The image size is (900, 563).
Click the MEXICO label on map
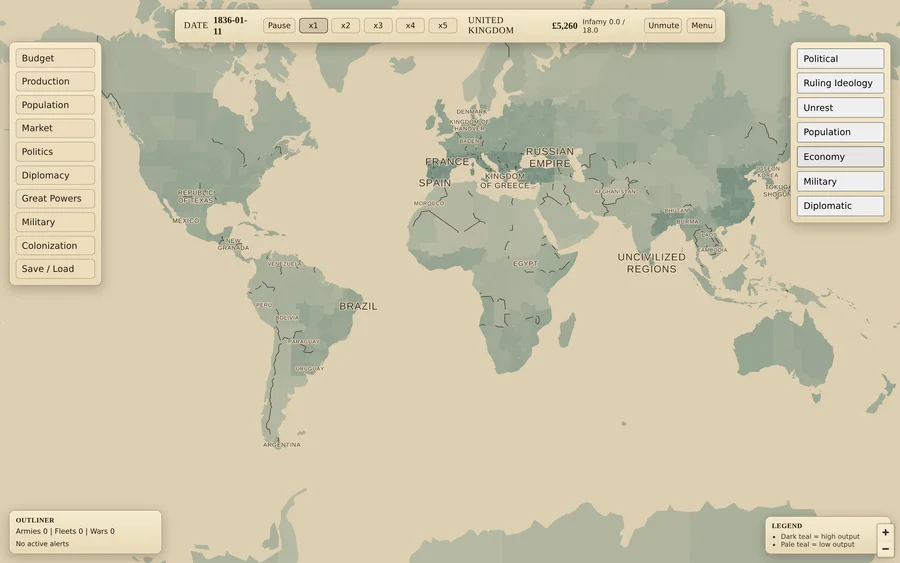(x=186, y=220)
